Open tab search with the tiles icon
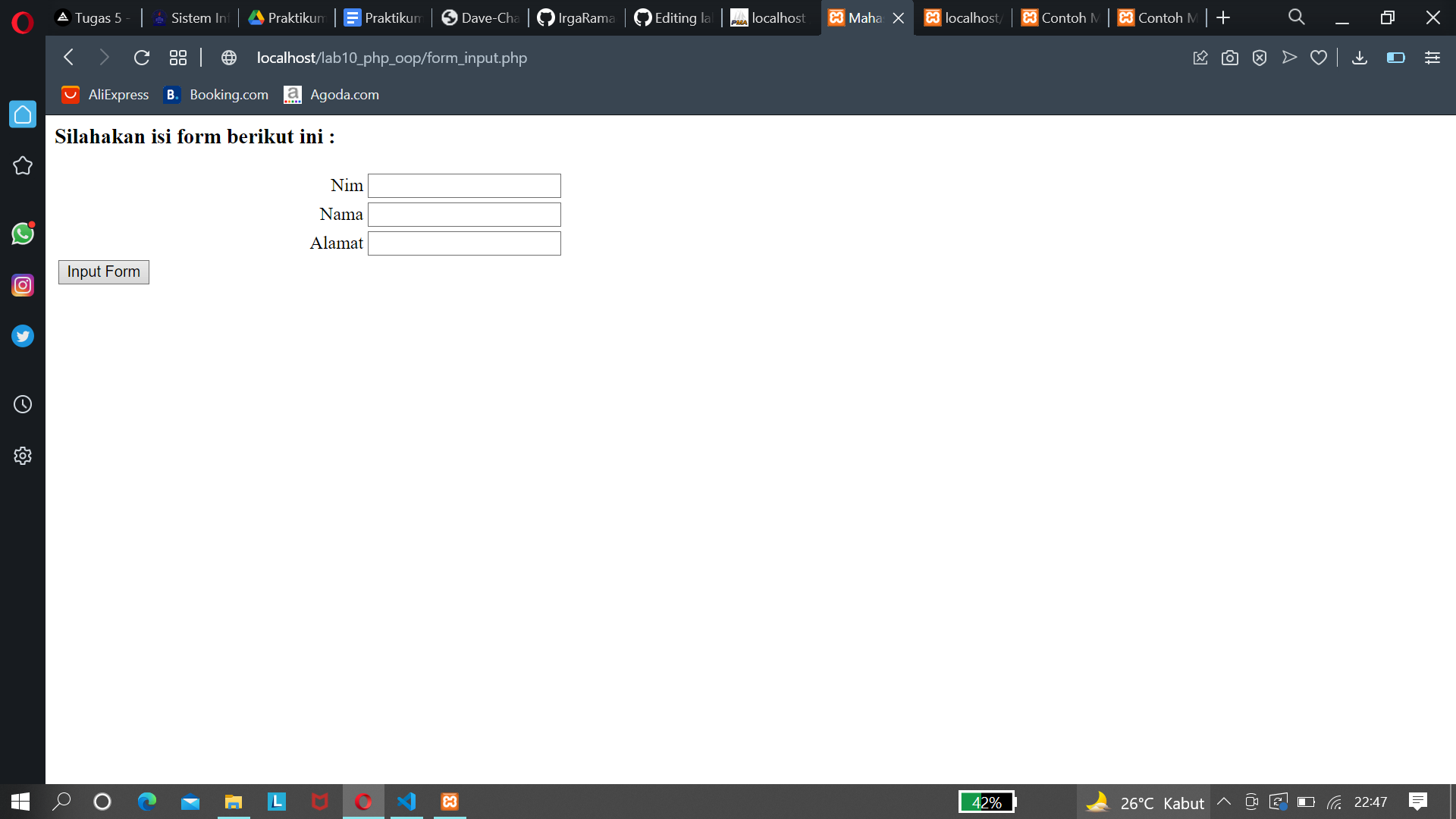Viewport: 1456px width, 819px height. click(177, 57)
